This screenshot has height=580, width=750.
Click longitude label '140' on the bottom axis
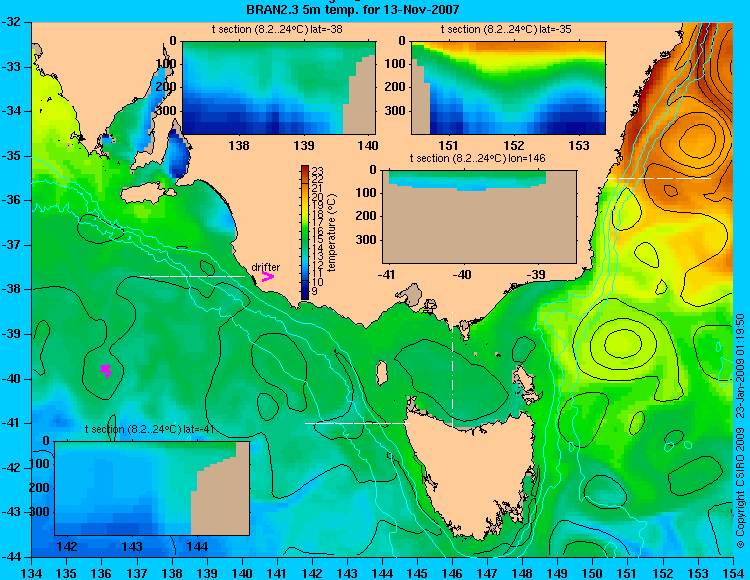click(242, 573)
